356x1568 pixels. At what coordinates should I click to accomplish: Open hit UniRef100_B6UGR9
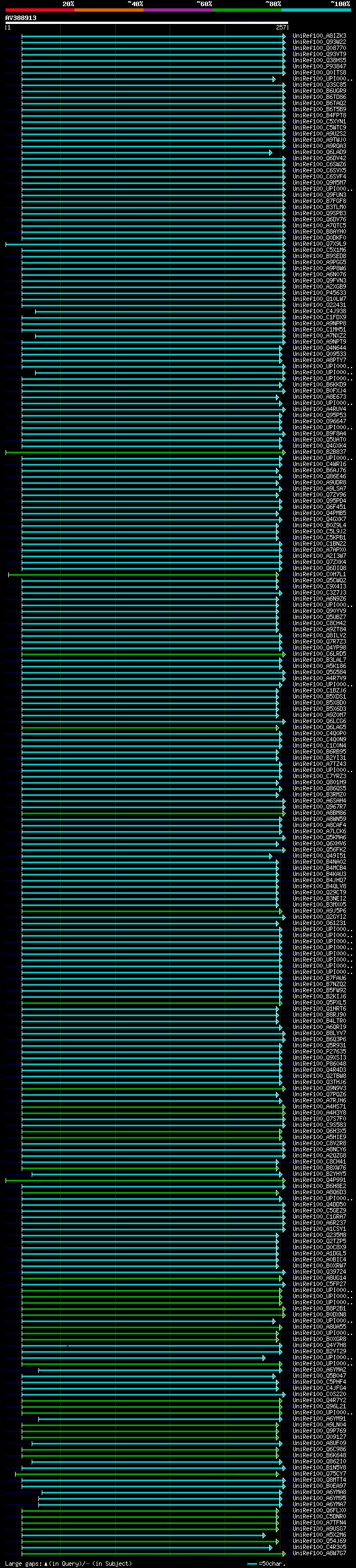319,91
